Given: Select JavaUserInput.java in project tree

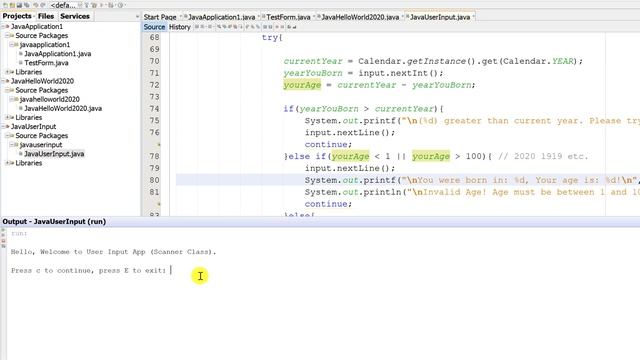Looking at the screenshot, I should tap(54, 154).
